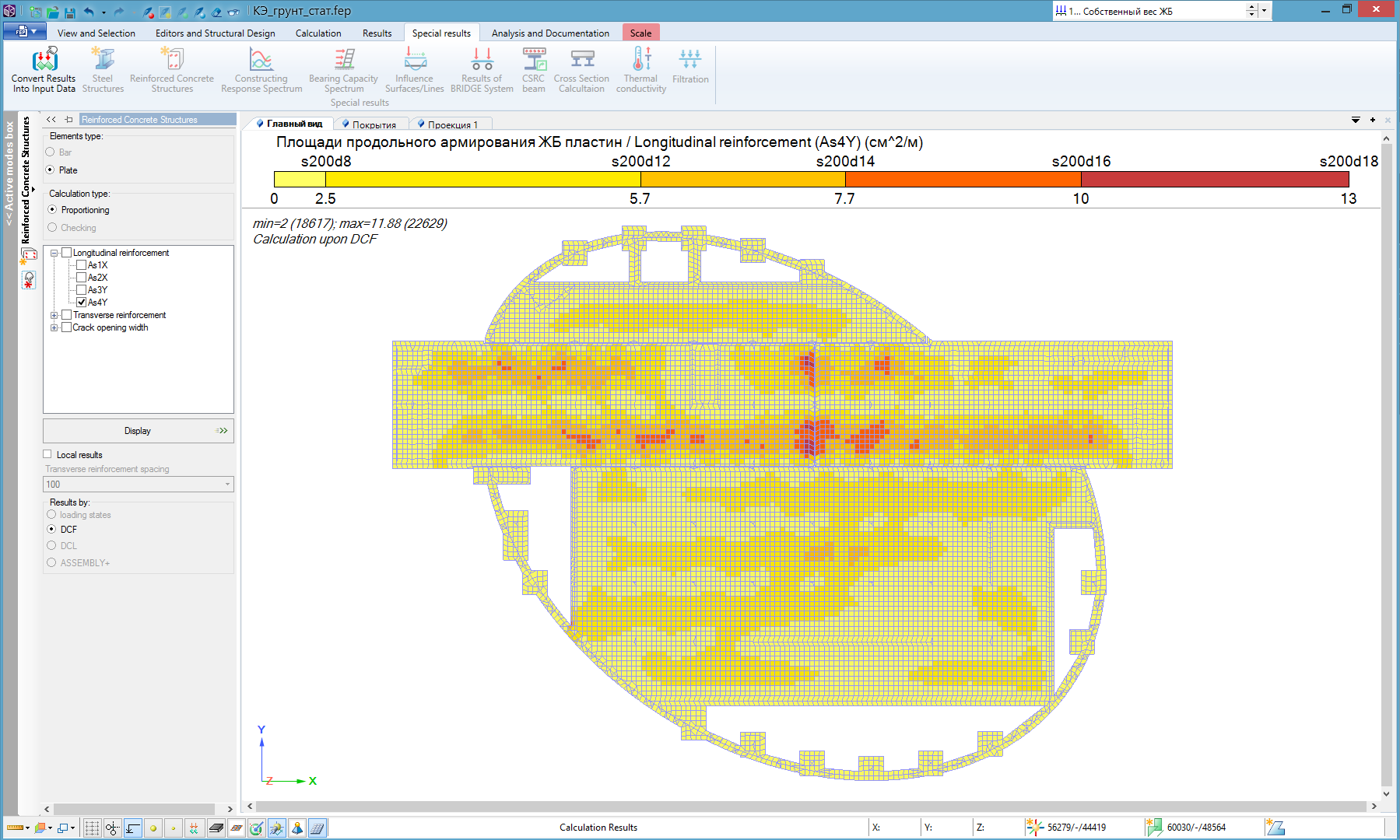
Task: Open Reinforced Concrete Structures ribbon tool
Action: coord(172,60)
